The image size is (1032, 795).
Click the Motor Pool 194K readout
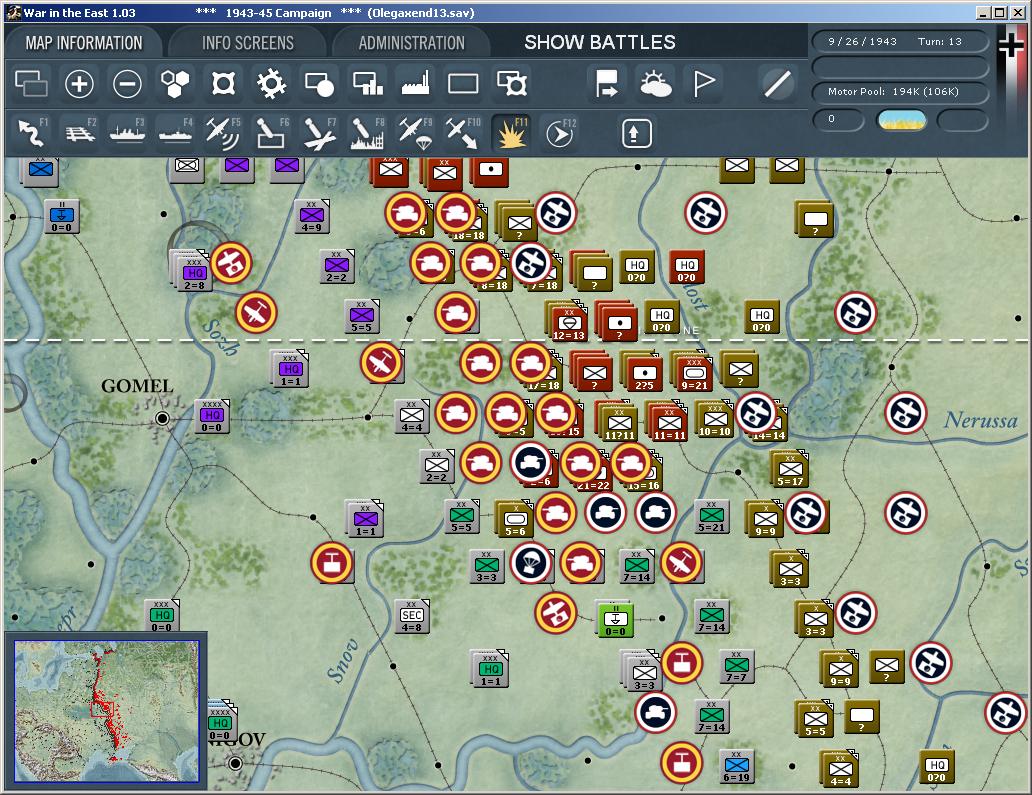[900, 91]
